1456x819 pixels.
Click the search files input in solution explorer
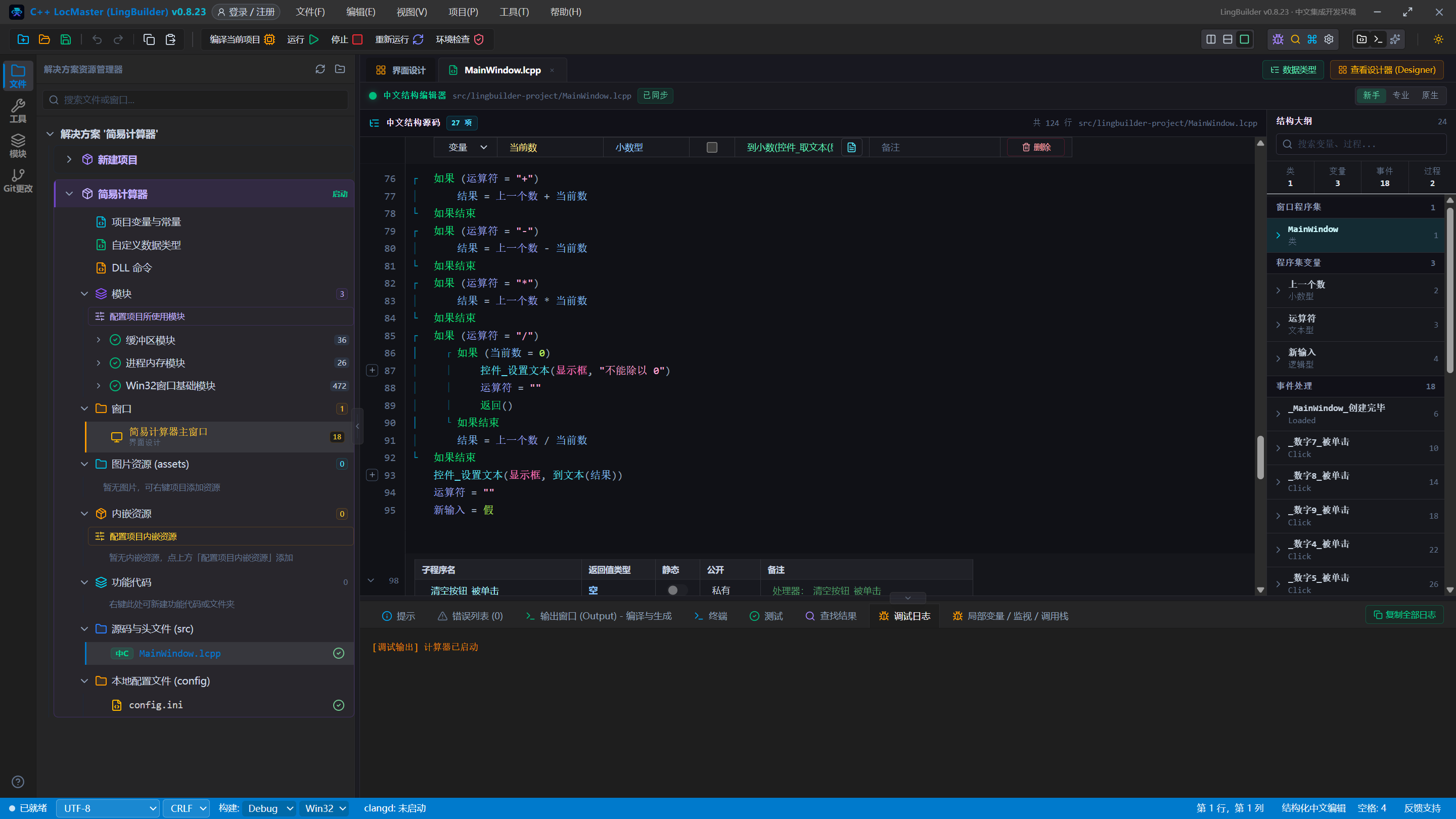[x=196, y=100]
